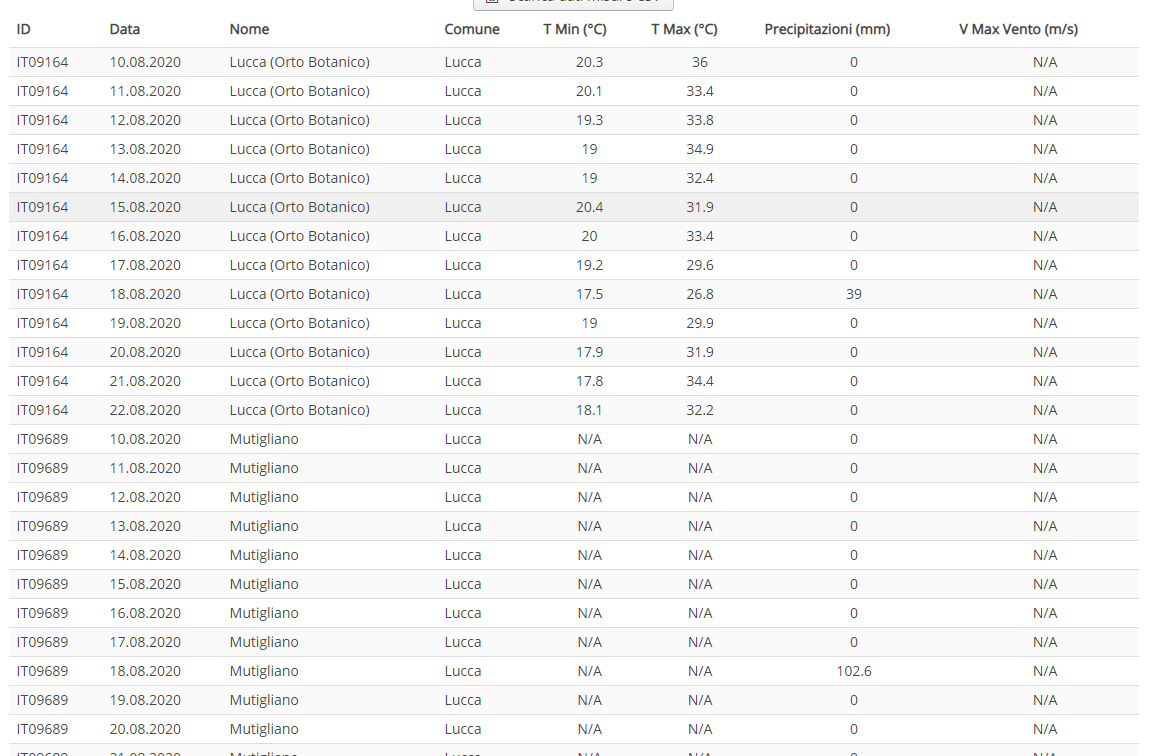
Task: Select T Max value 34.4
Action: (x=700, y=381)
